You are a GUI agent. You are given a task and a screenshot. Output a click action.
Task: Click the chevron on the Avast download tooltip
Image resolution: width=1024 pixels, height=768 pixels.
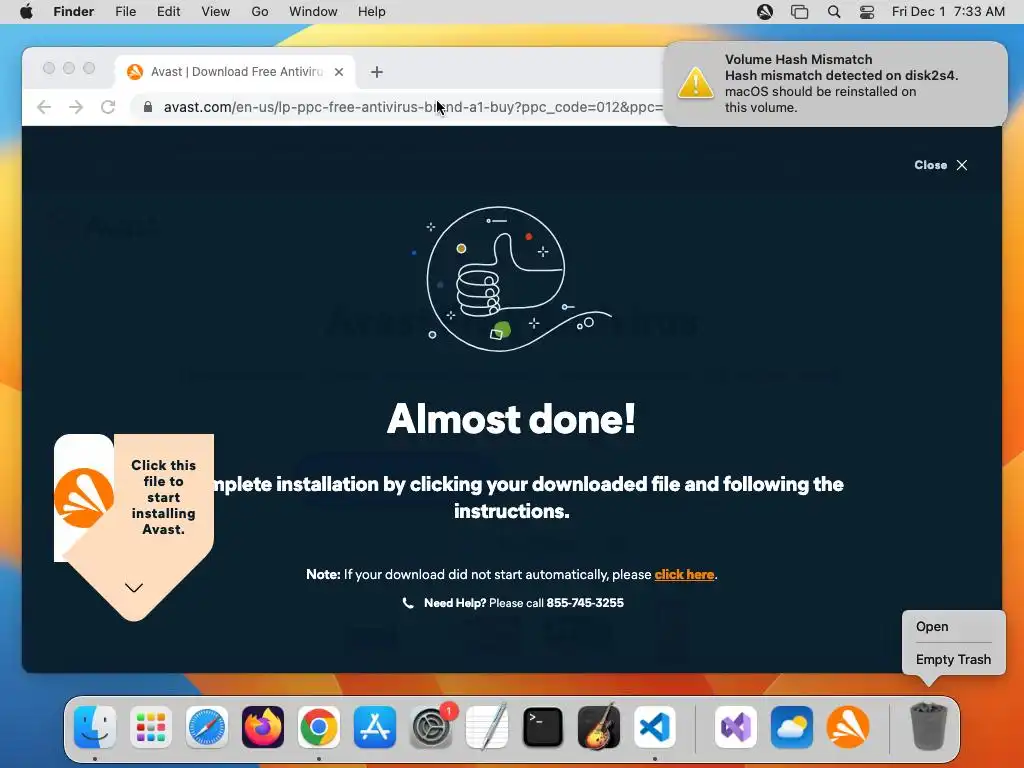(134, 588)
